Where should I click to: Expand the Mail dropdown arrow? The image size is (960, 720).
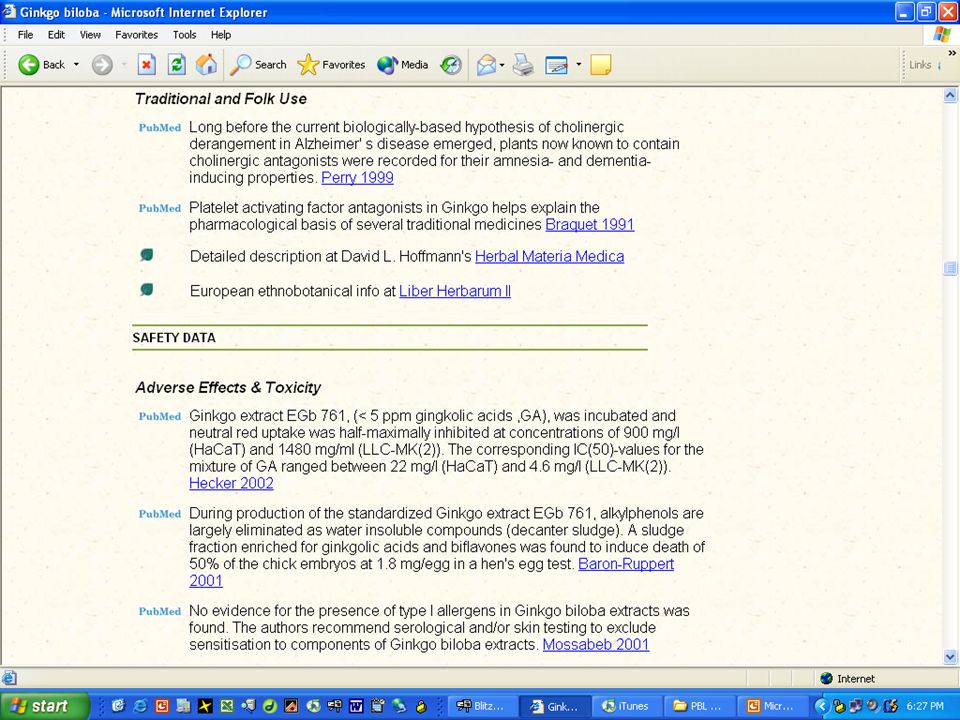pos(502,64)
